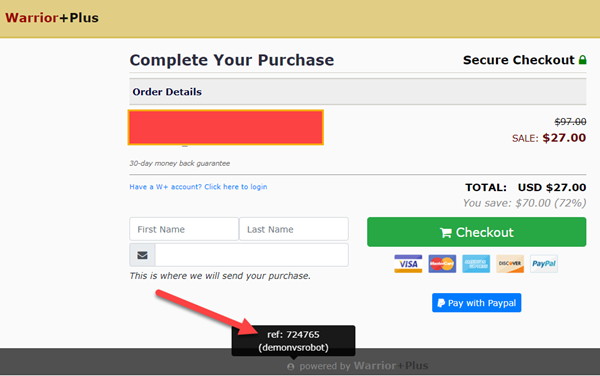
Task: Click the green secure checkout padlock icon
Action: click(582, 60)
